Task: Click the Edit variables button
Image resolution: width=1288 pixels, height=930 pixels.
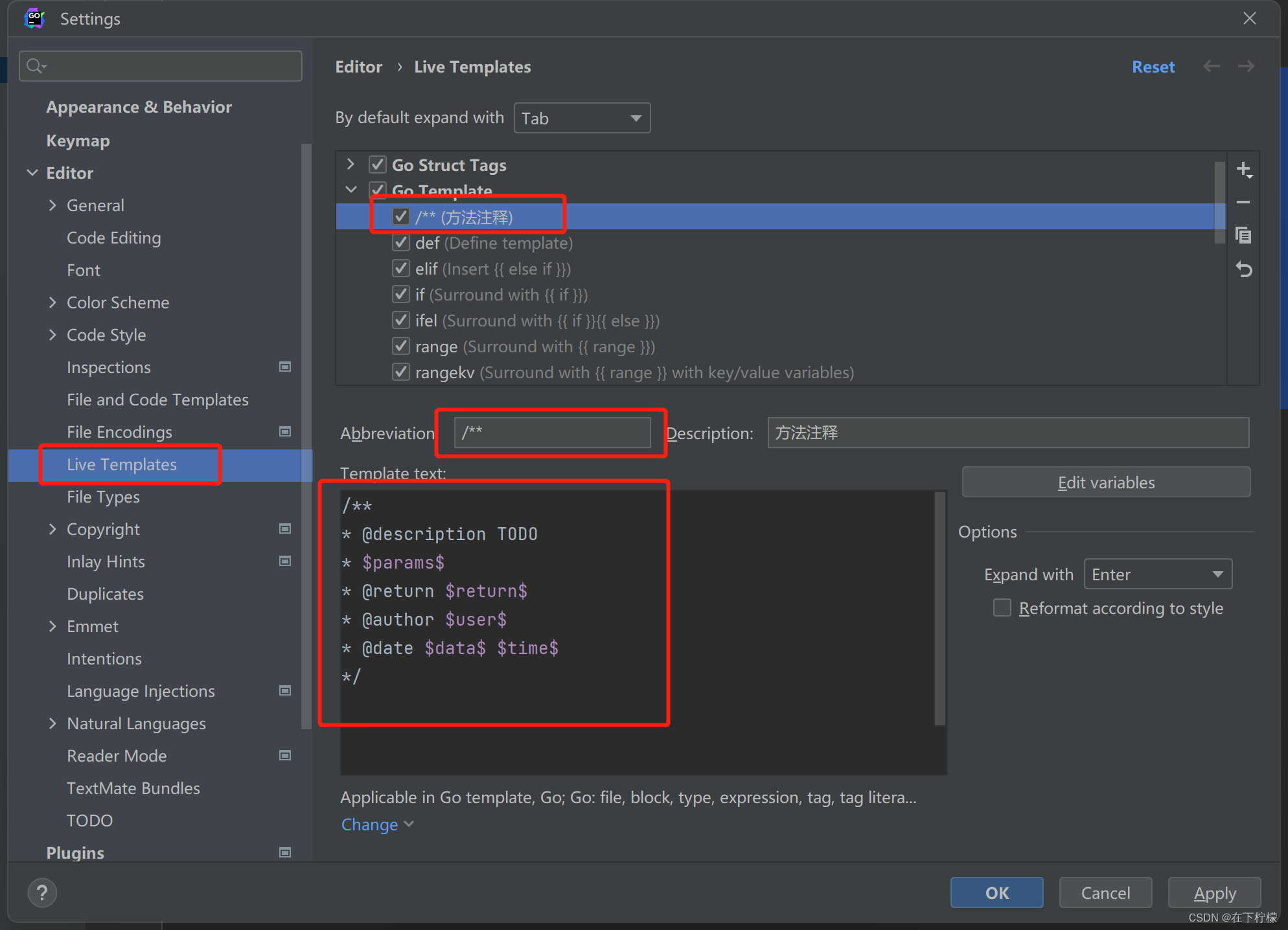Action: [1105, 484]
